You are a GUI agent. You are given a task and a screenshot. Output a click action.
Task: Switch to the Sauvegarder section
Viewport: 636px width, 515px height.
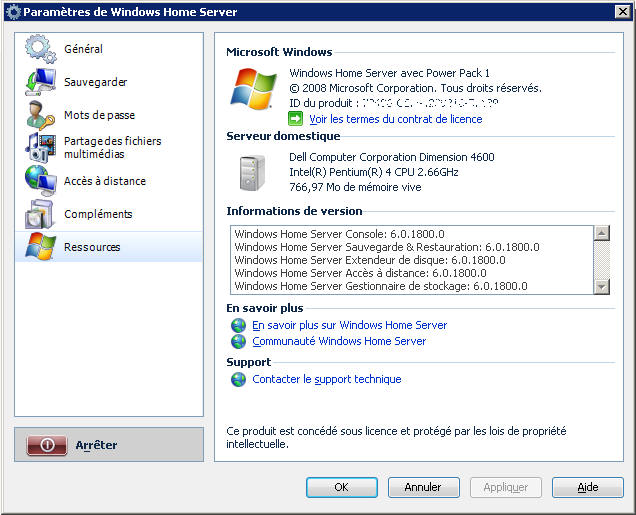[109, 82]
